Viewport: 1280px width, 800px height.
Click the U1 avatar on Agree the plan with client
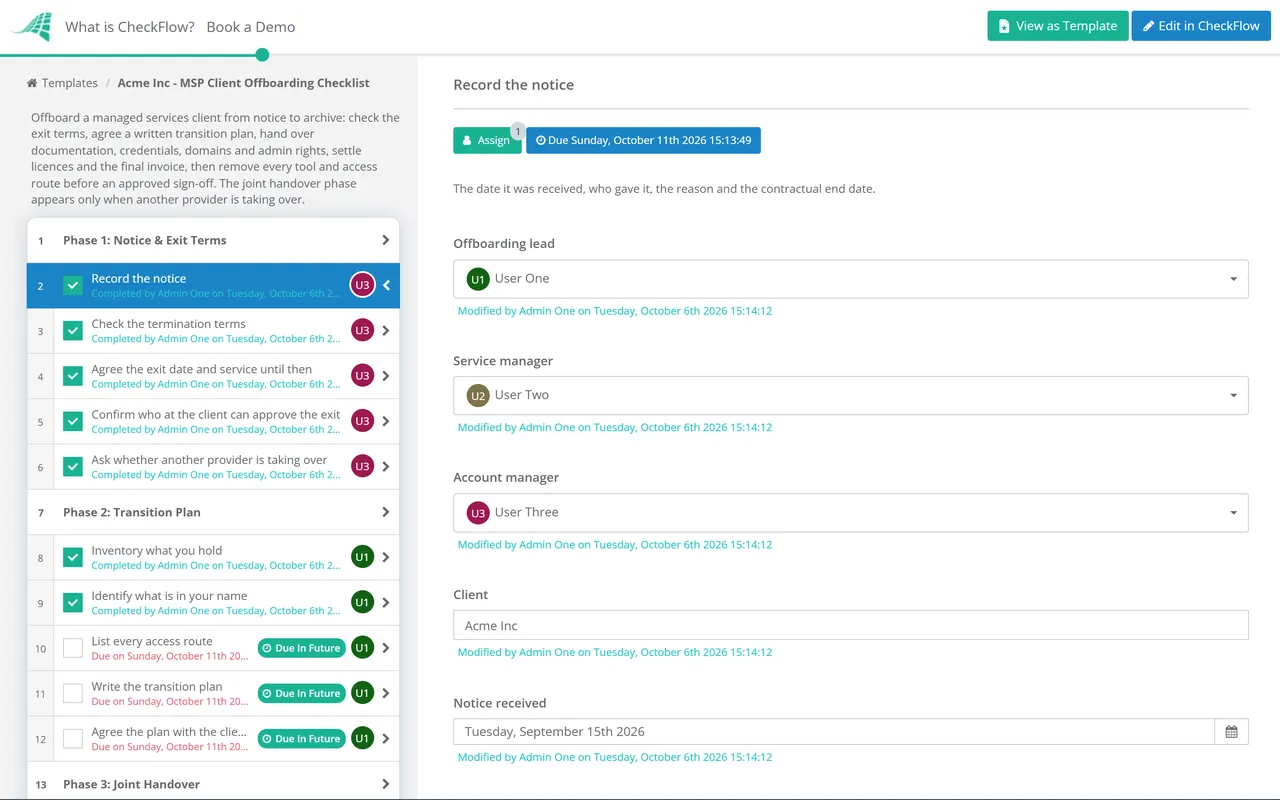[362, 739]
